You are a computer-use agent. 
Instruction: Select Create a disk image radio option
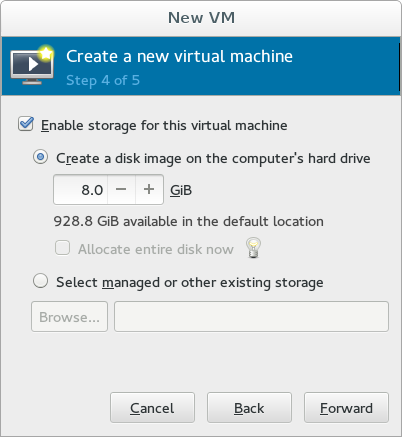point(40,157)
